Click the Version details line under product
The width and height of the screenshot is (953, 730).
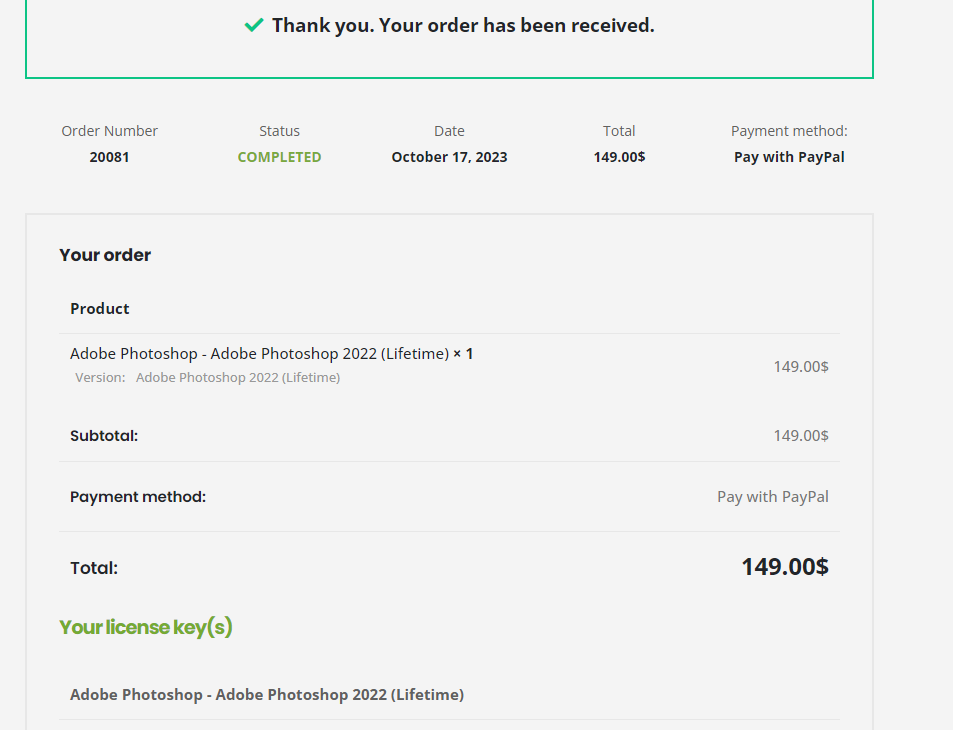[x=207, y=378]
